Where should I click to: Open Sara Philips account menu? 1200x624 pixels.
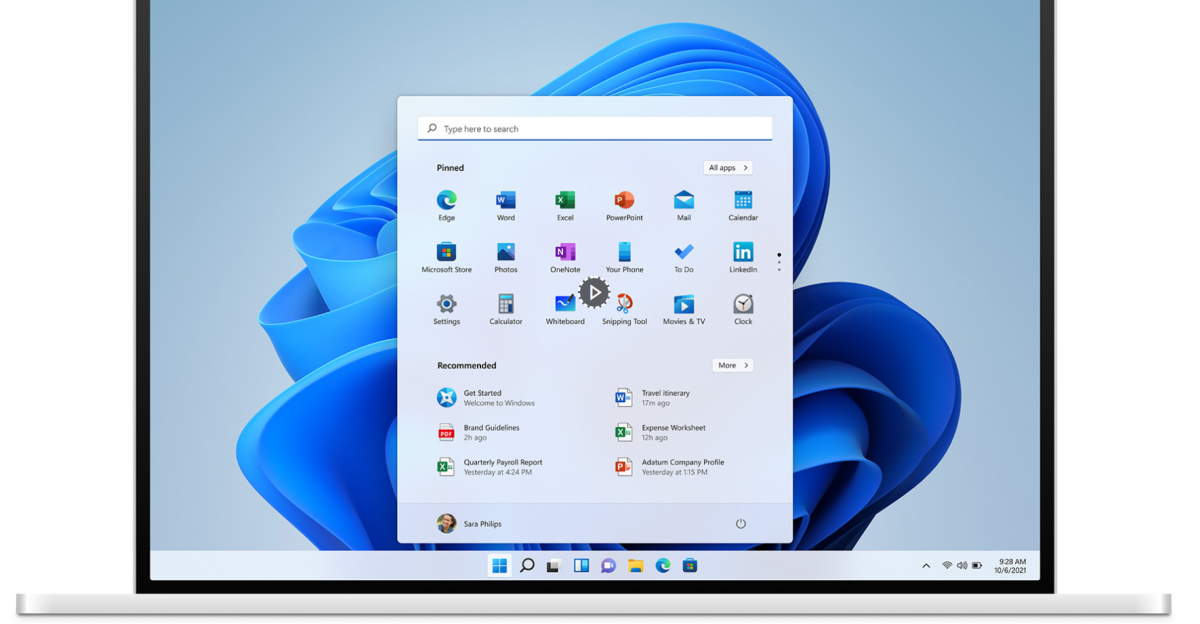(x=470, y=523)
